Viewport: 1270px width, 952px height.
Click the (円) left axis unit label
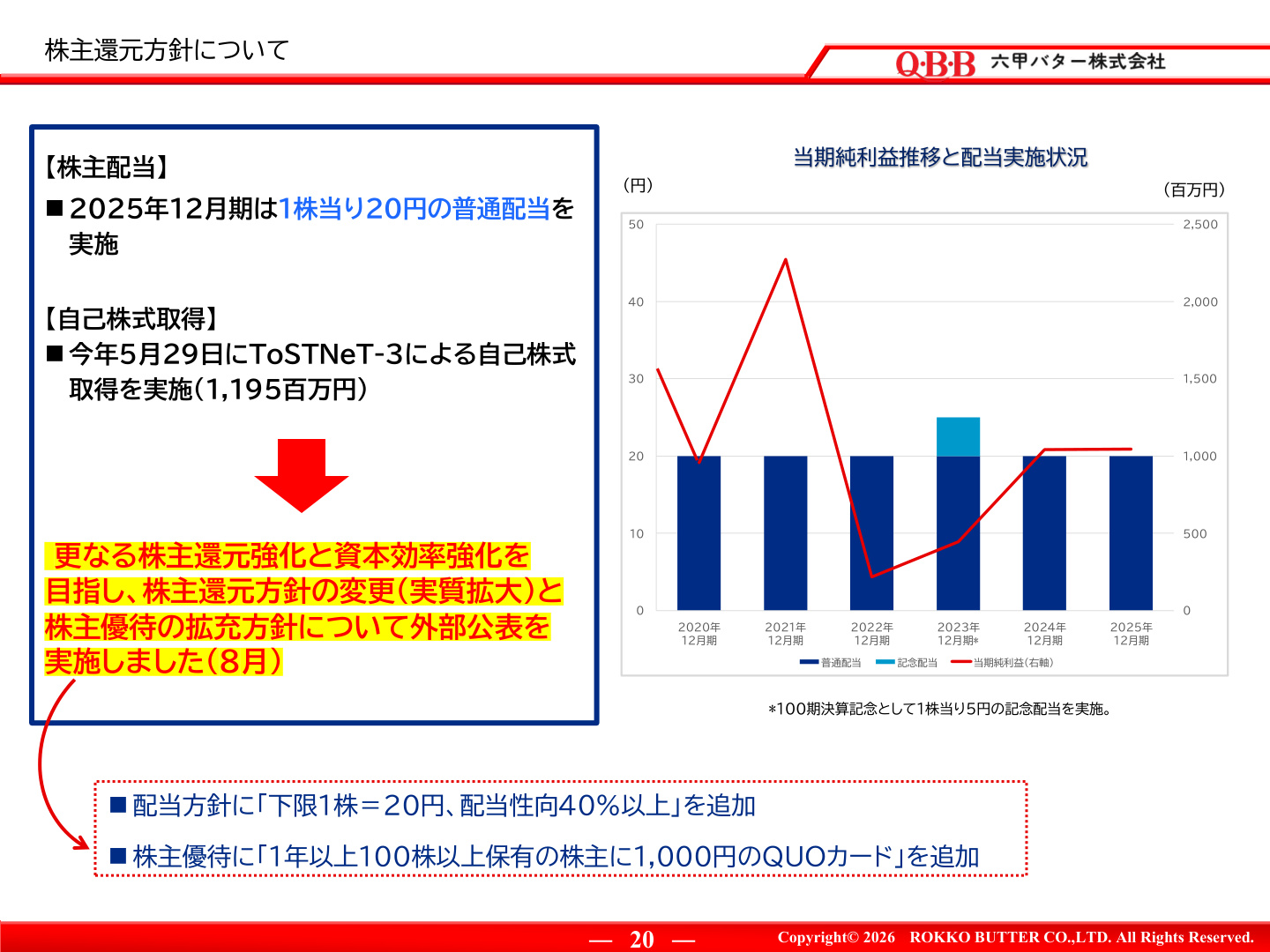point(639,185)
